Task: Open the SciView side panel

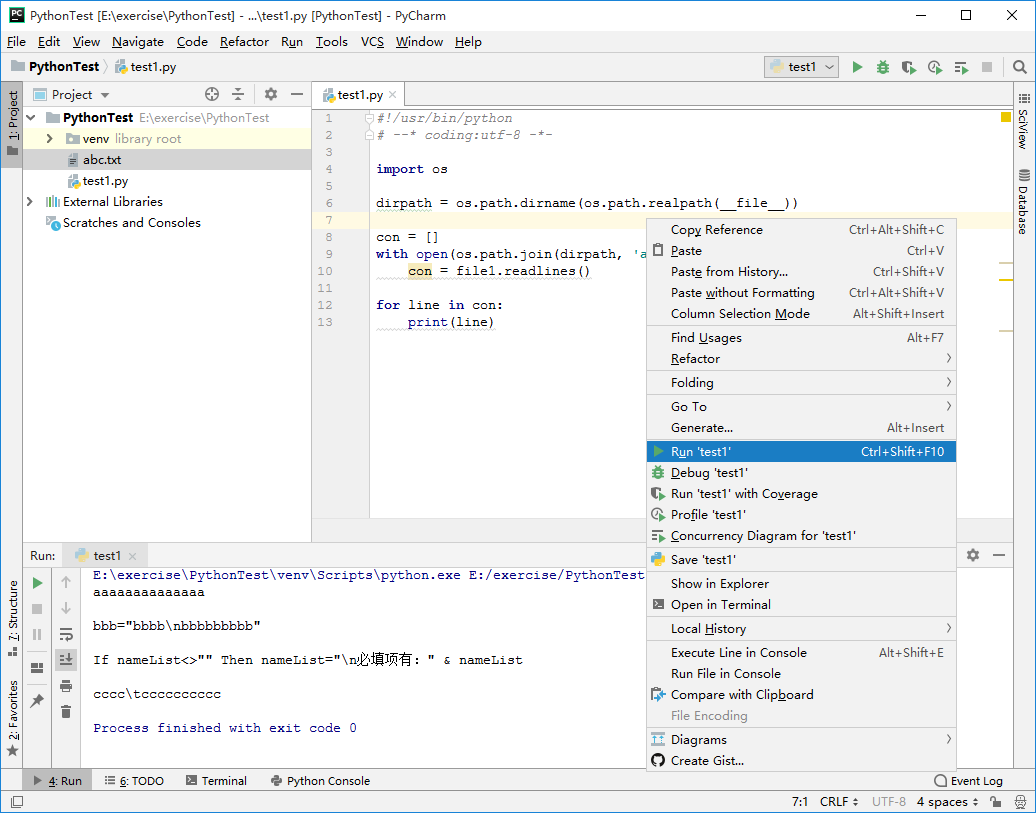Action: tap(1024, 122)
